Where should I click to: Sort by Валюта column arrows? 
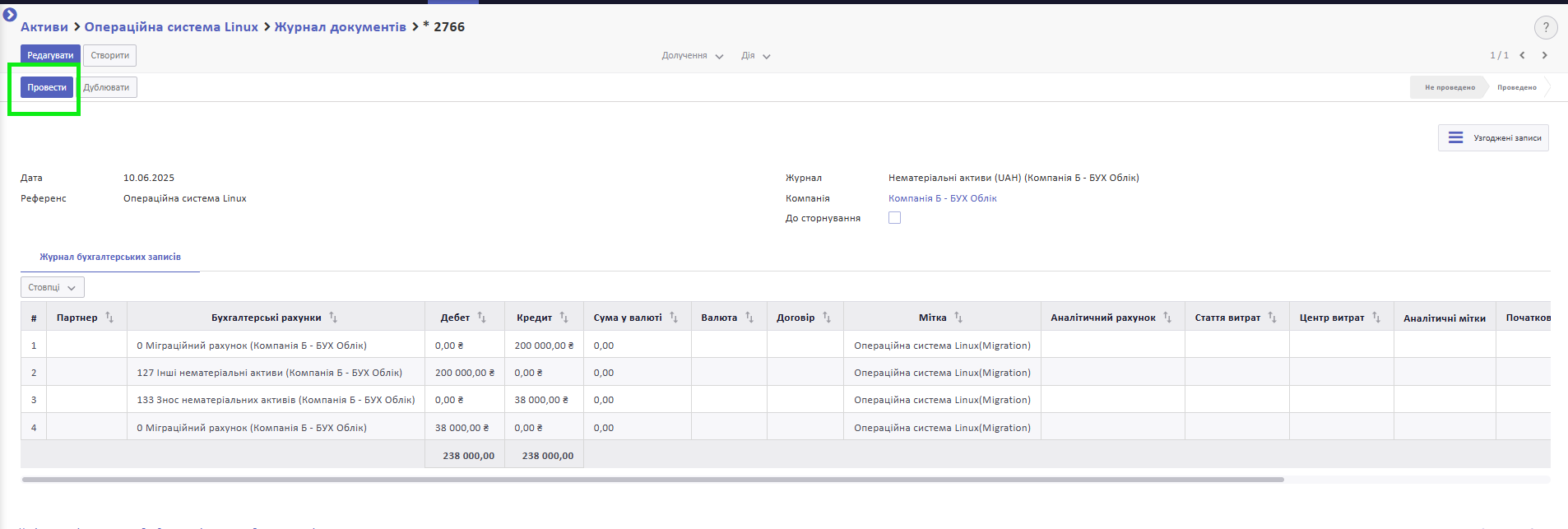(x=749, y=318)
